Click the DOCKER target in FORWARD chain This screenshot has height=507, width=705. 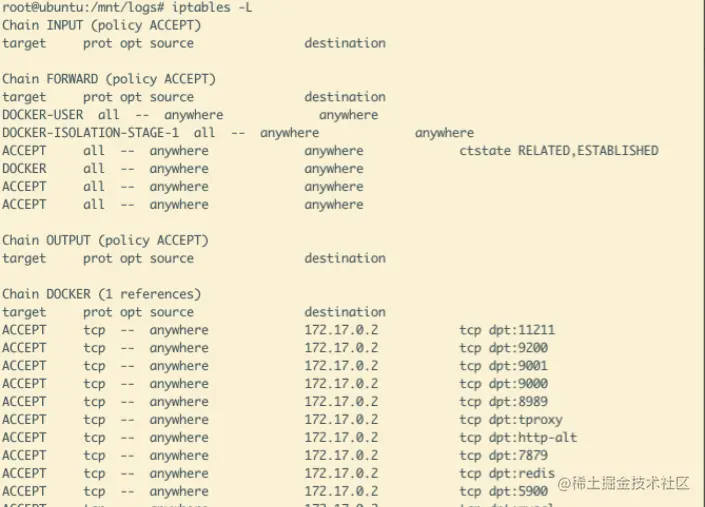[x=24, y=169]
